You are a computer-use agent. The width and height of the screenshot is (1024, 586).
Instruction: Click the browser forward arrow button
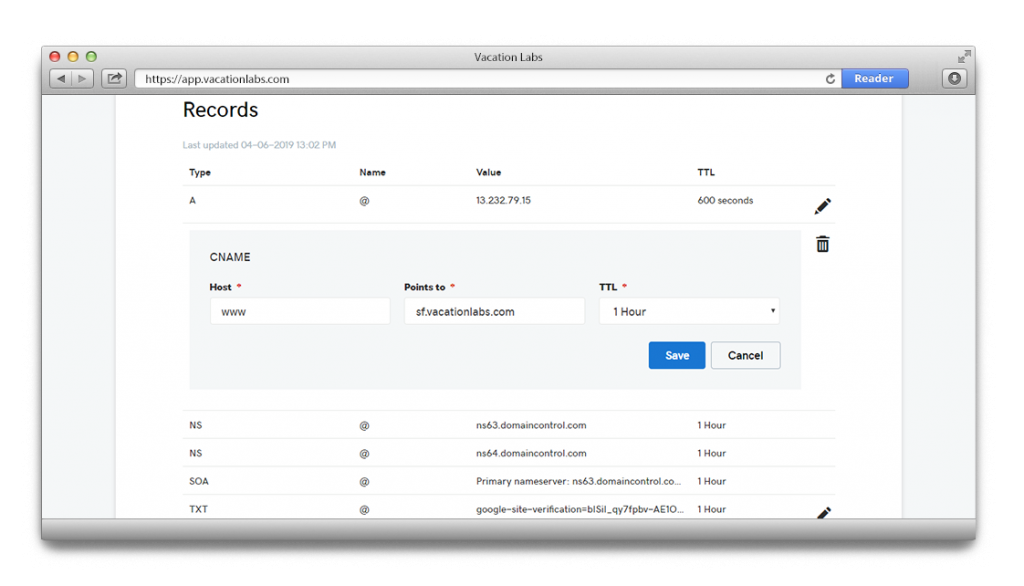click(x=82, y=78)
